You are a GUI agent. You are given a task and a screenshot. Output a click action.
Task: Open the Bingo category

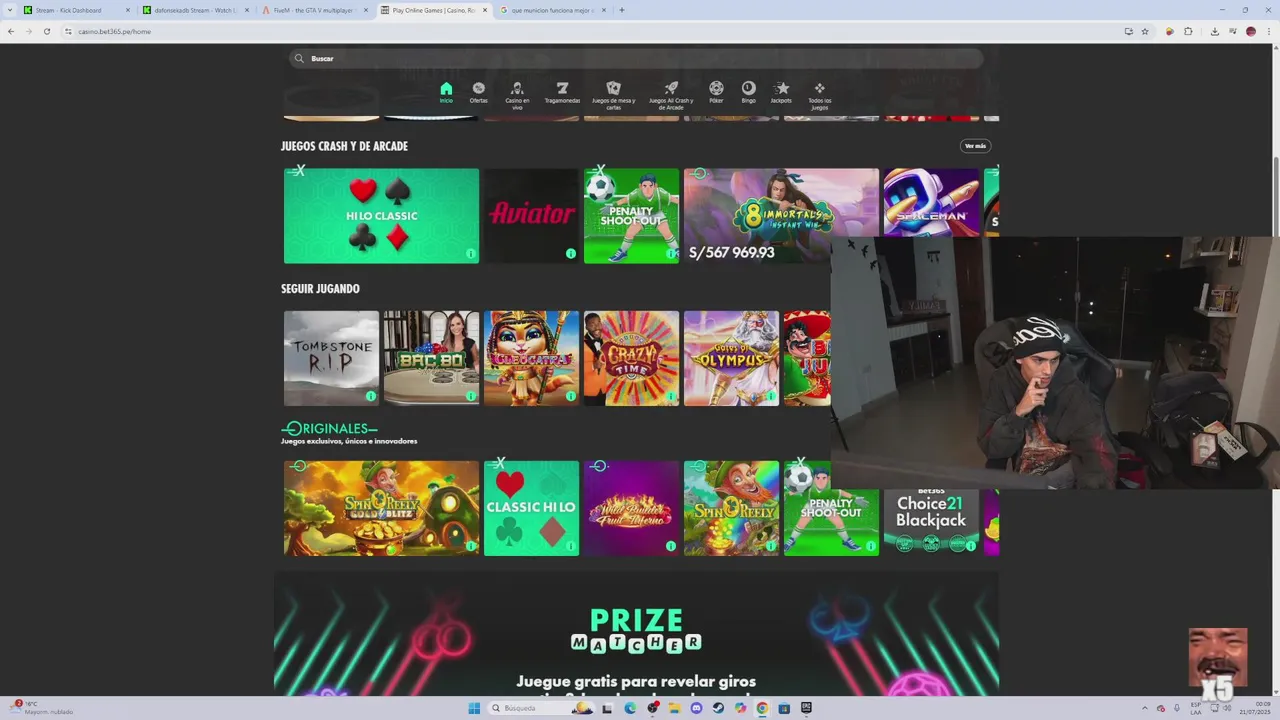coord(749,92)
